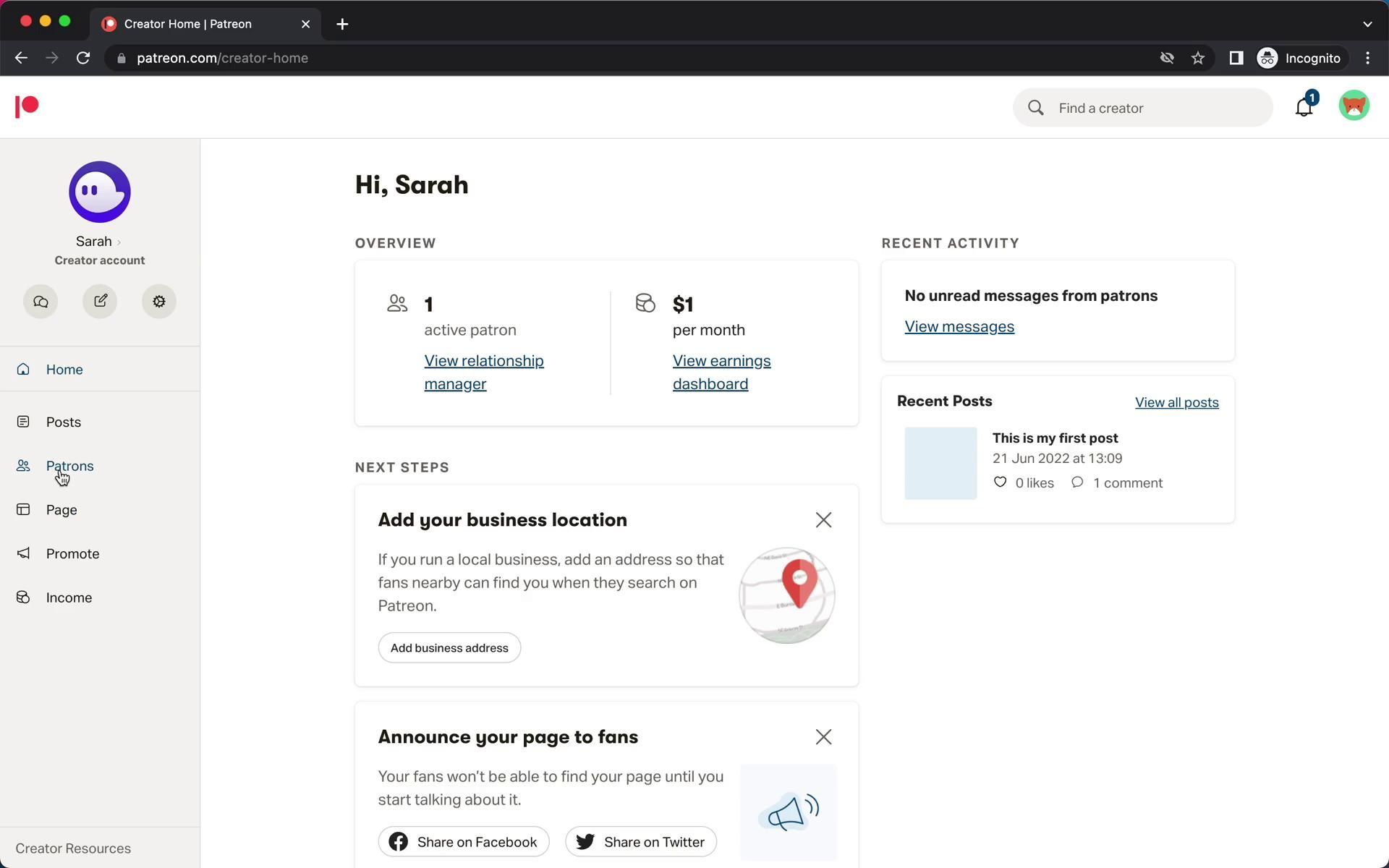Image resolution: width=1389 pixels, height=868 pixels.
Task: Open the first post thumbnail
Action: pyautogui.click(x=940, y=463)
